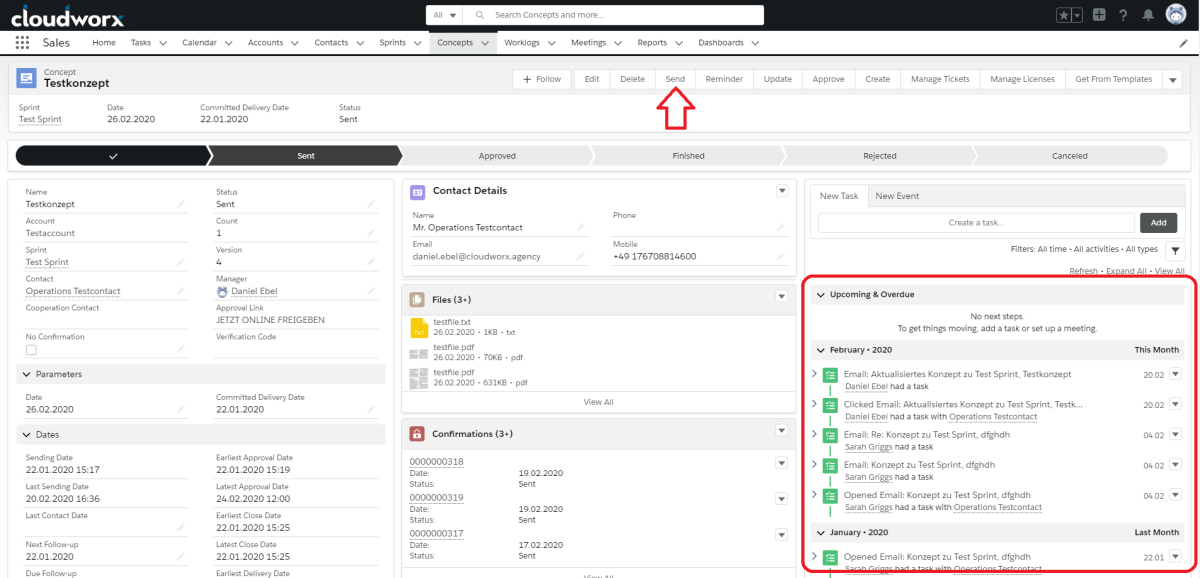Open the help question mark icon
The width and height of the screenshot is (1200, 578).
coord(1123,15)
